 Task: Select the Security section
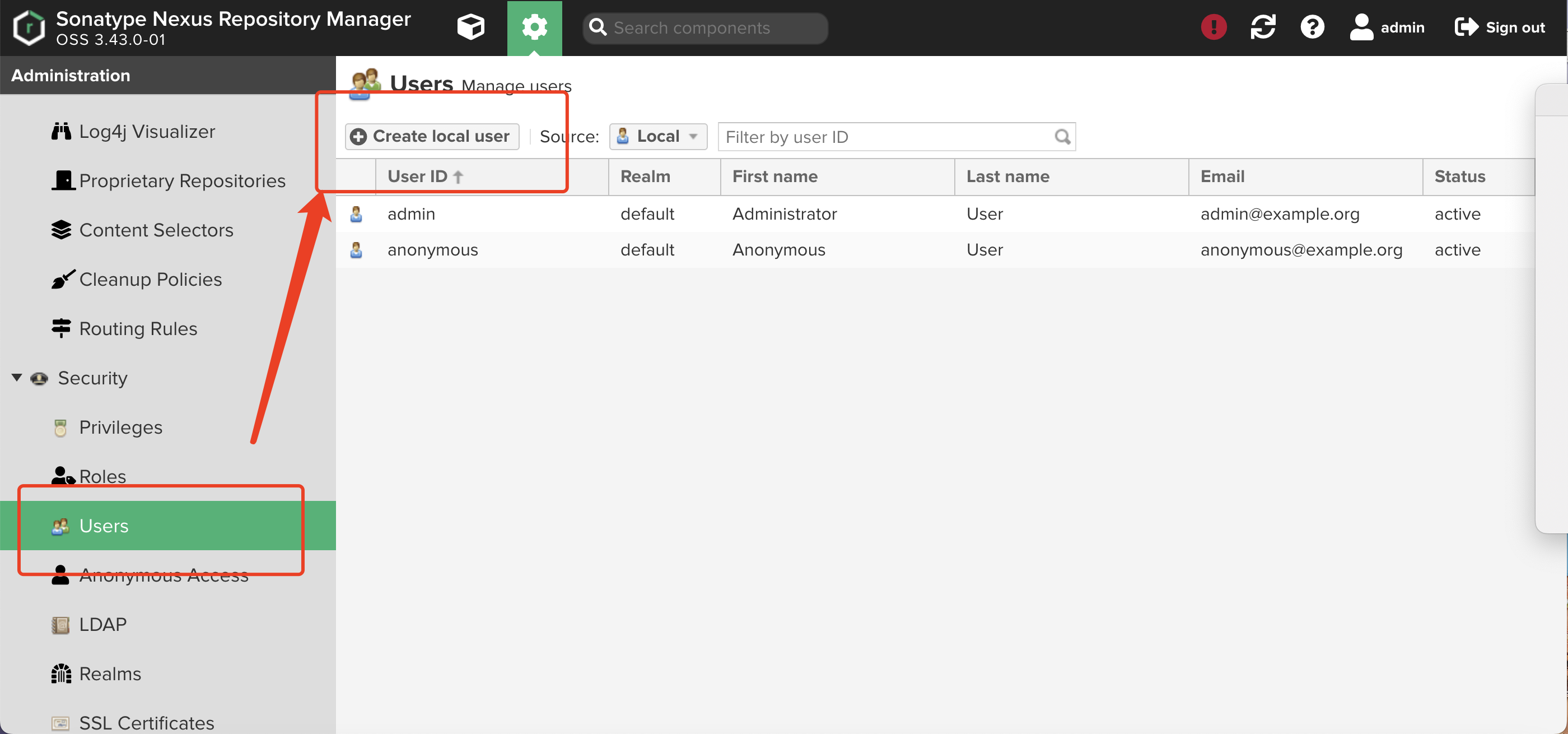click(x=92, y=378)
